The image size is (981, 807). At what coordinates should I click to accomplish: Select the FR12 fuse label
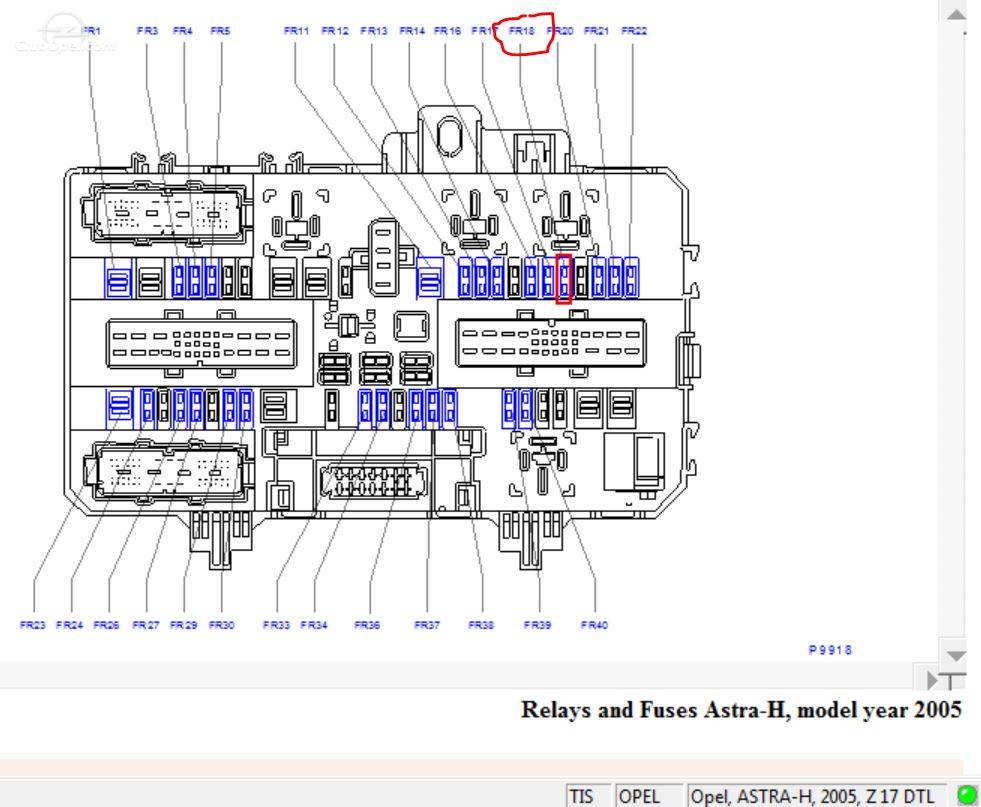335,30
